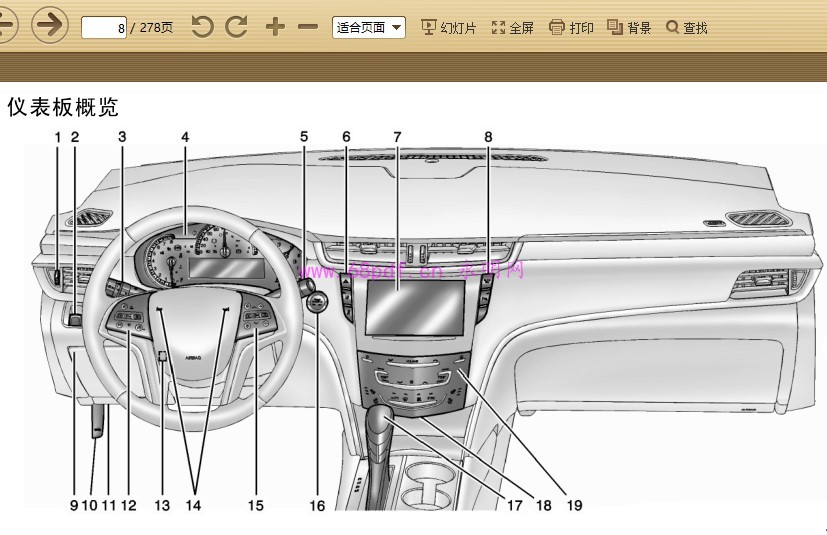Image resolution: width=827 pixels, height=535 pixels.
Task: Click the center infotainment screen in diagram
Action: (x=414, y=307)
